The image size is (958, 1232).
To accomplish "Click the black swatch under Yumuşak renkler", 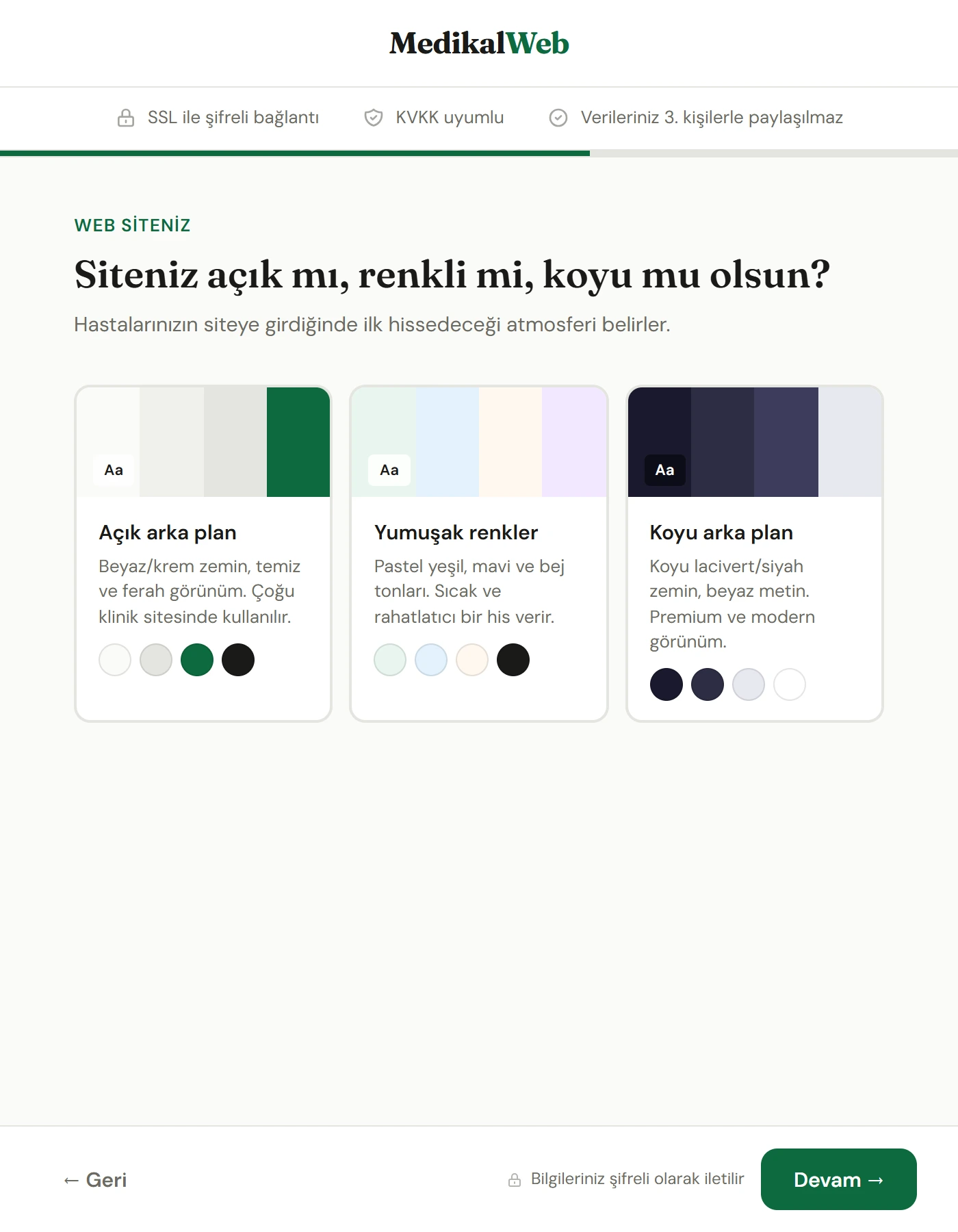I will (513, 660).
